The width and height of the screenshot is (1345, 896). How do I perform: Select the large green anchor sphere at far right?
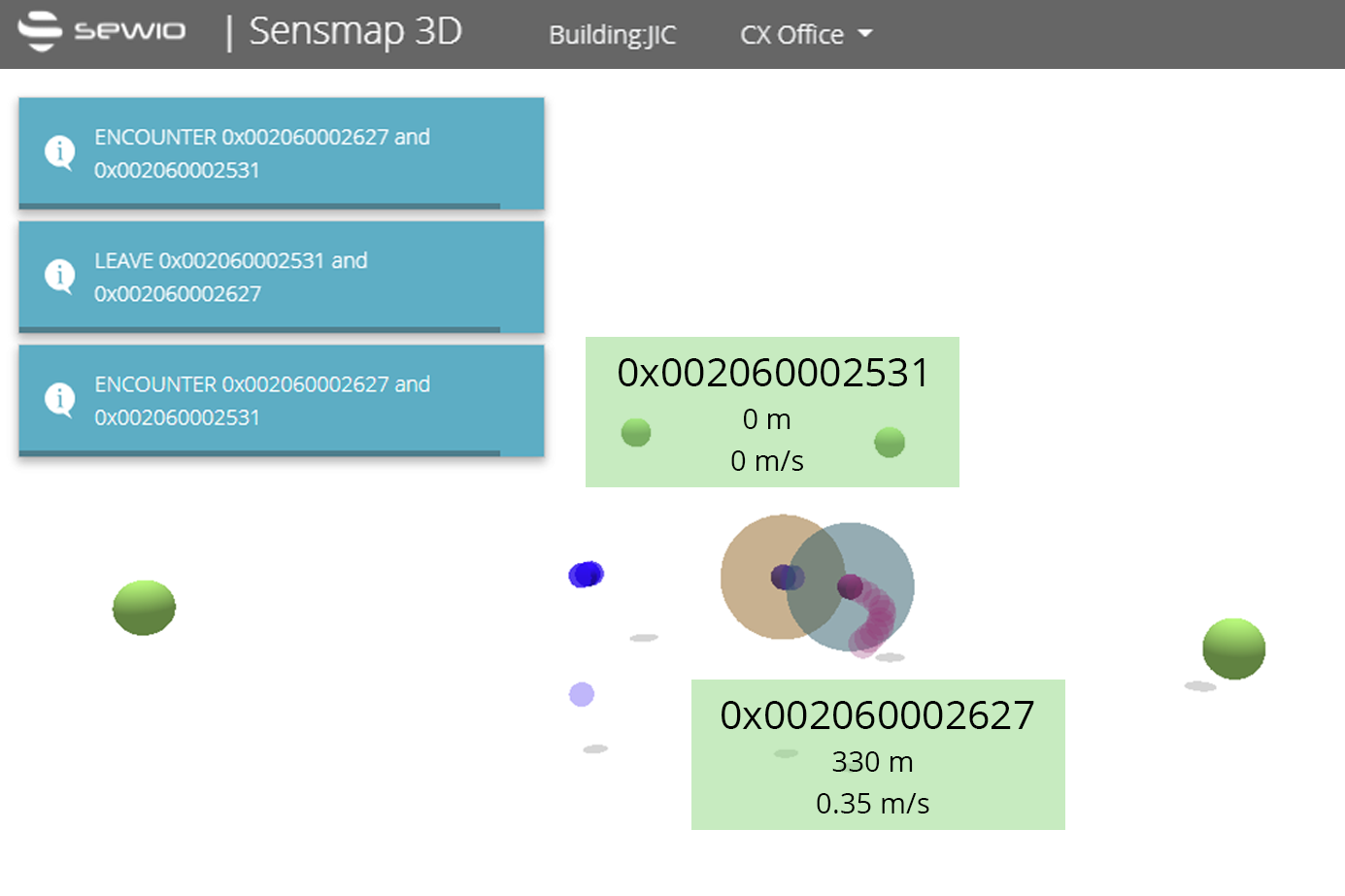pos(1233,648)
